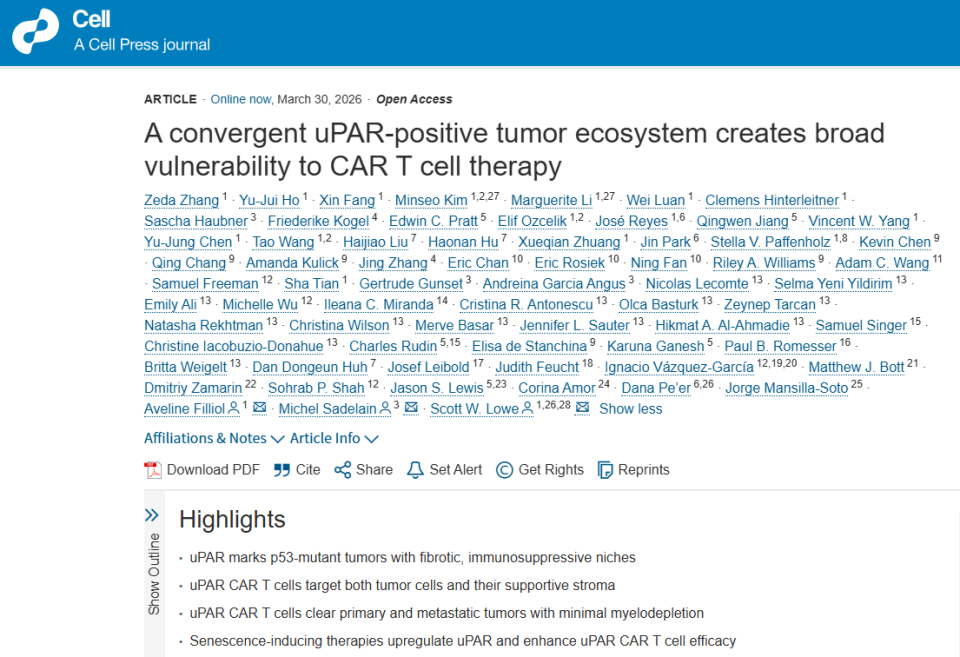Open author Zeda Zhang profile link
This screenshot has width=960, height=657.
coord(181,200)
